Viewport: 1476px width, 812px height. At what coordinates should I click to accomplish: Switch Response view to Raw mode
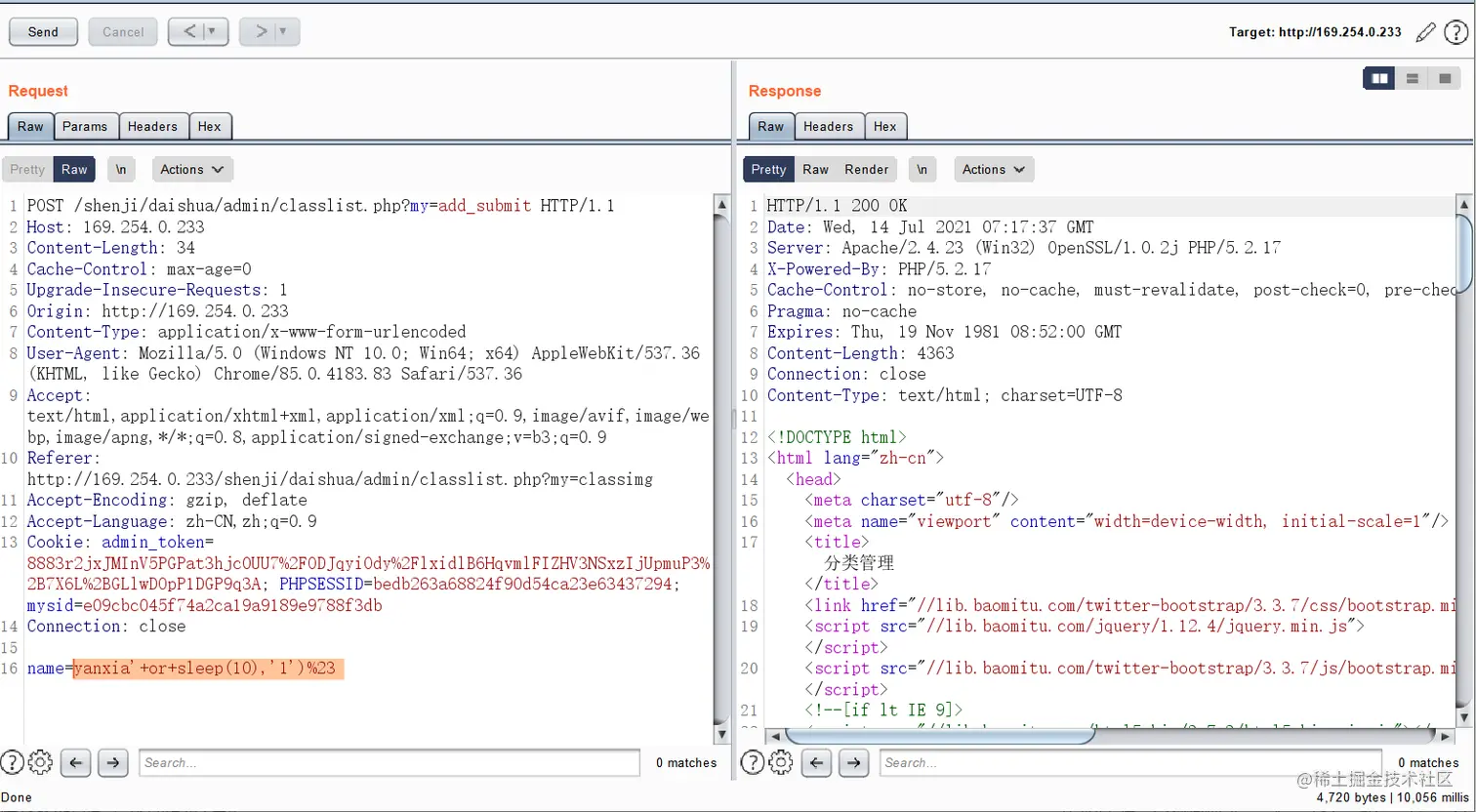(815, 169)
